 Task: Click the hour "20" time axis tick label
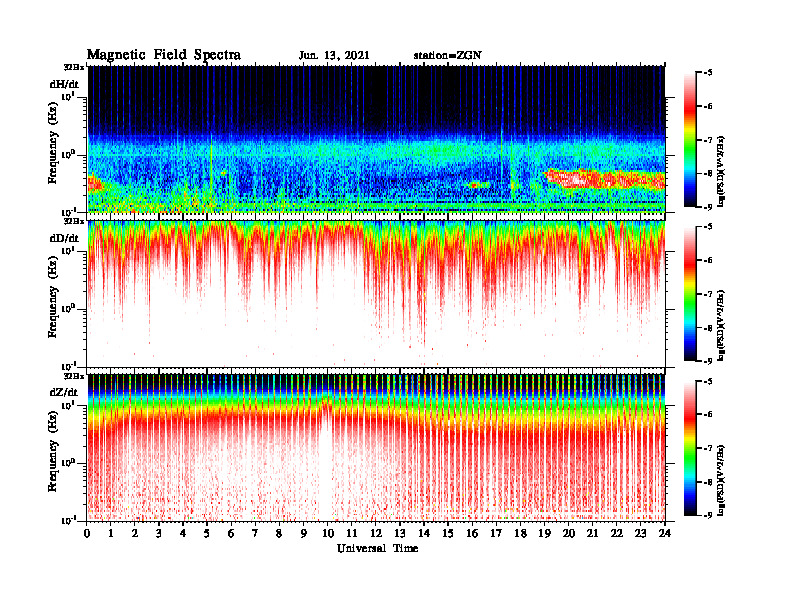569,534
